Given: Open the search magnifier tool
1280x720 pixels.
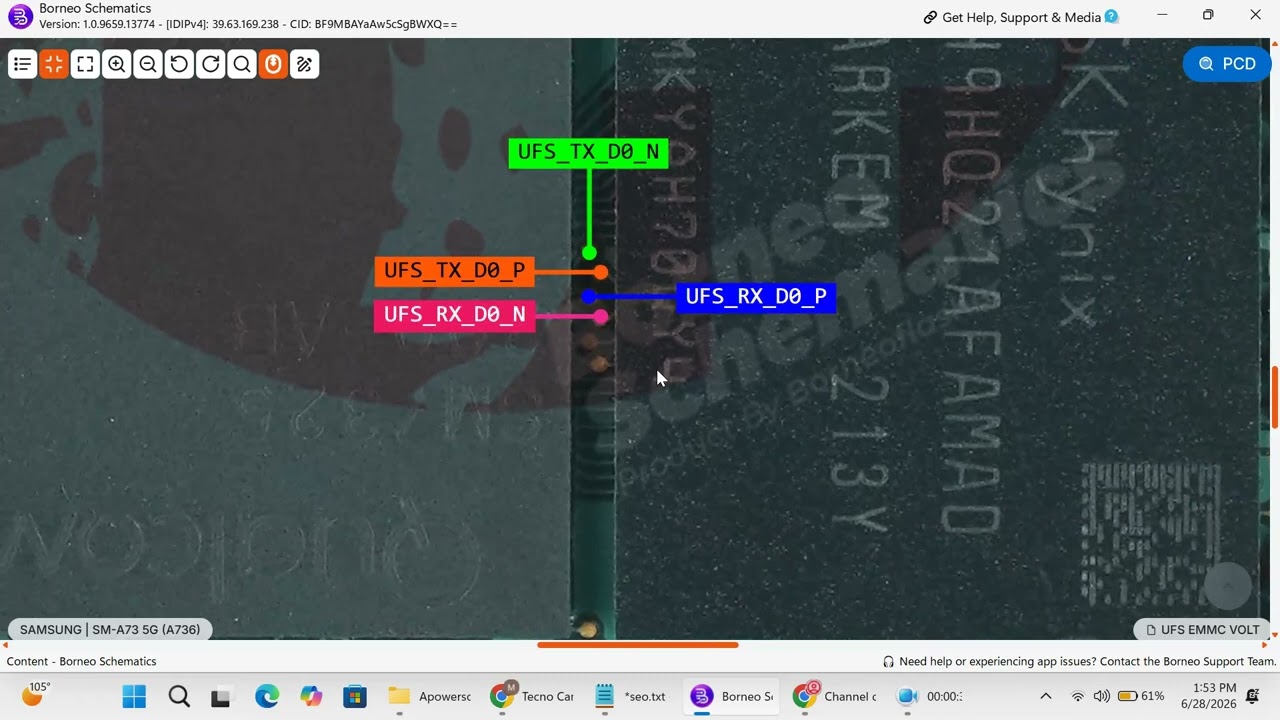Looking at the screenshot, I should (x=242, y=64).
